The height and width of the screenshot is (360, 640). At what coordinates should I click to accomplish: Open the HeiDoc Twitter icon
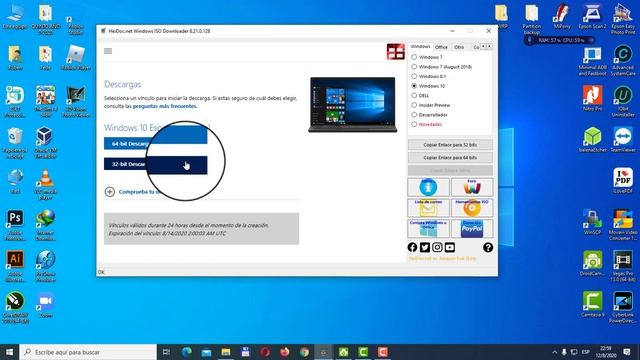[424, 247]
